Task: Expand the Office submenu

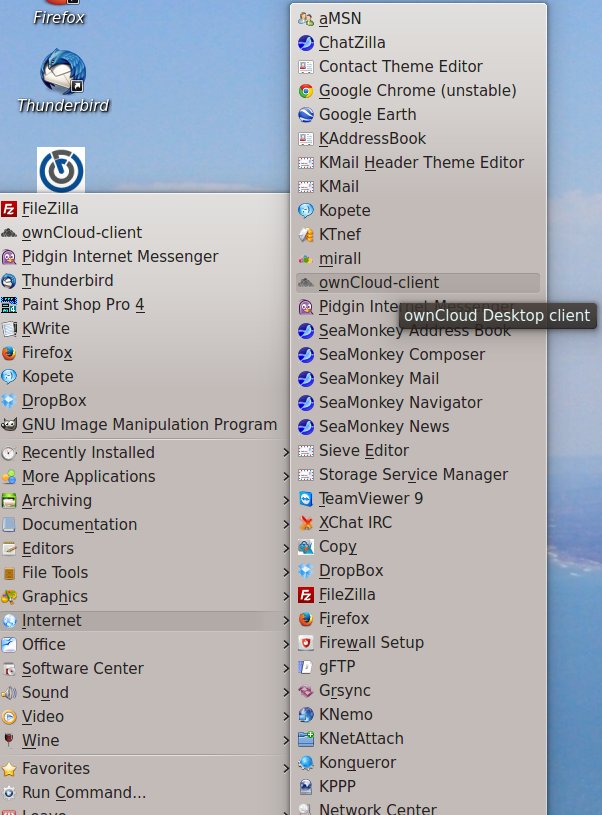Action: (x=145, y=645)
